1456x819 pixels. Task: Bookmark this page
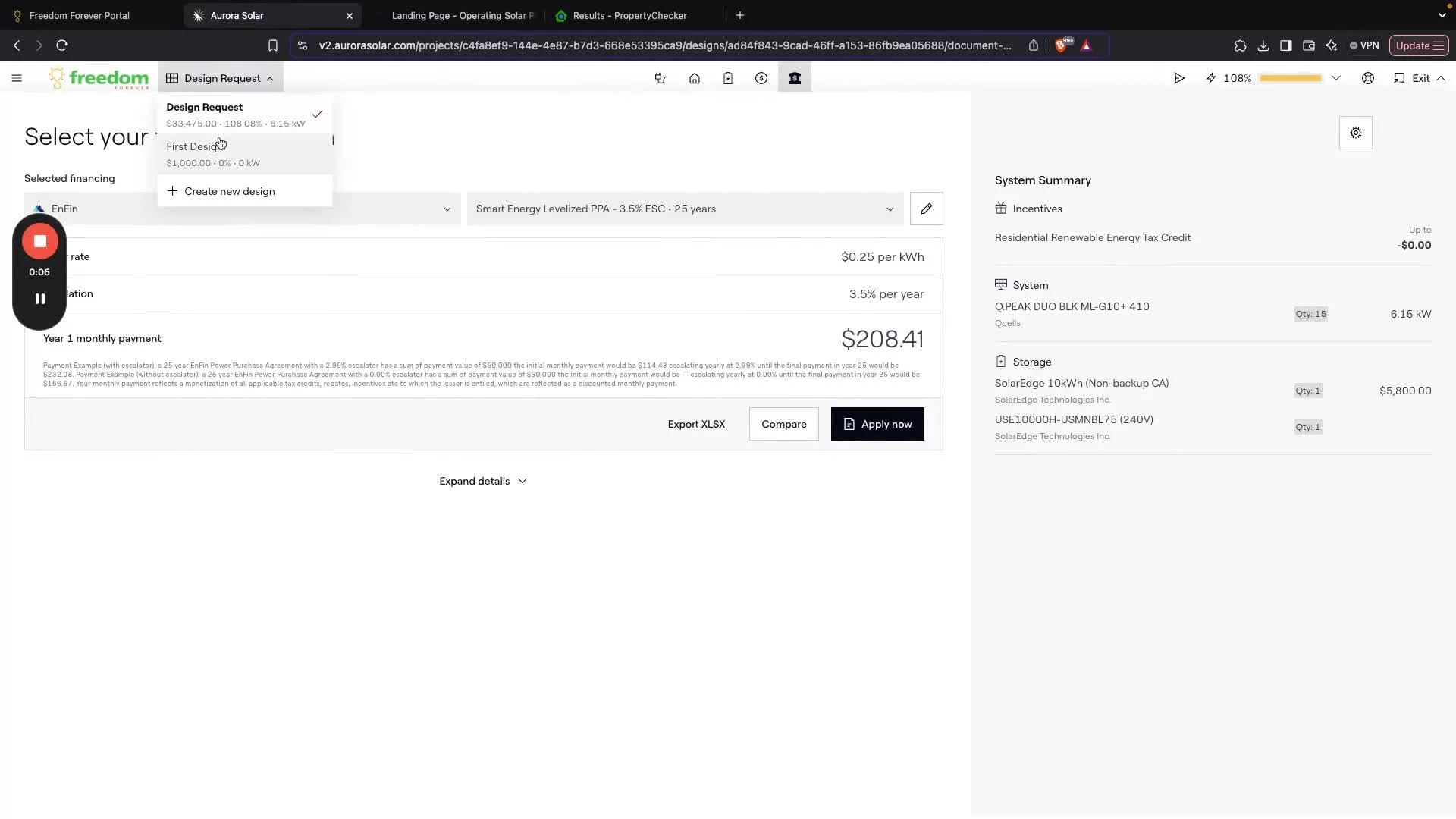coord(273,45)
